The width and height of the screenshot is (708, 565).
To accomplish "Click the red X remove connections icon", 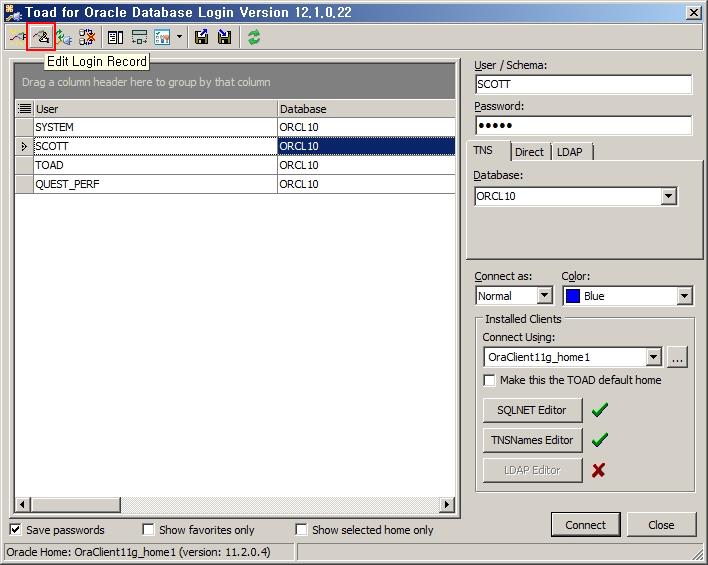I will pyautogui.click(x=87, y=37).
